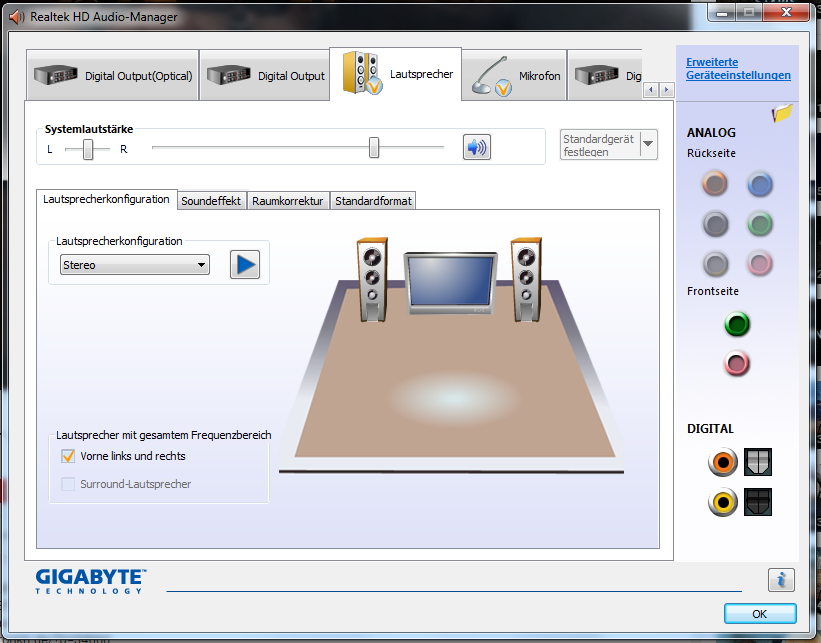Click the left speaker in the room
This screenshot has height=643, width=821.
[x=372, y=280]
